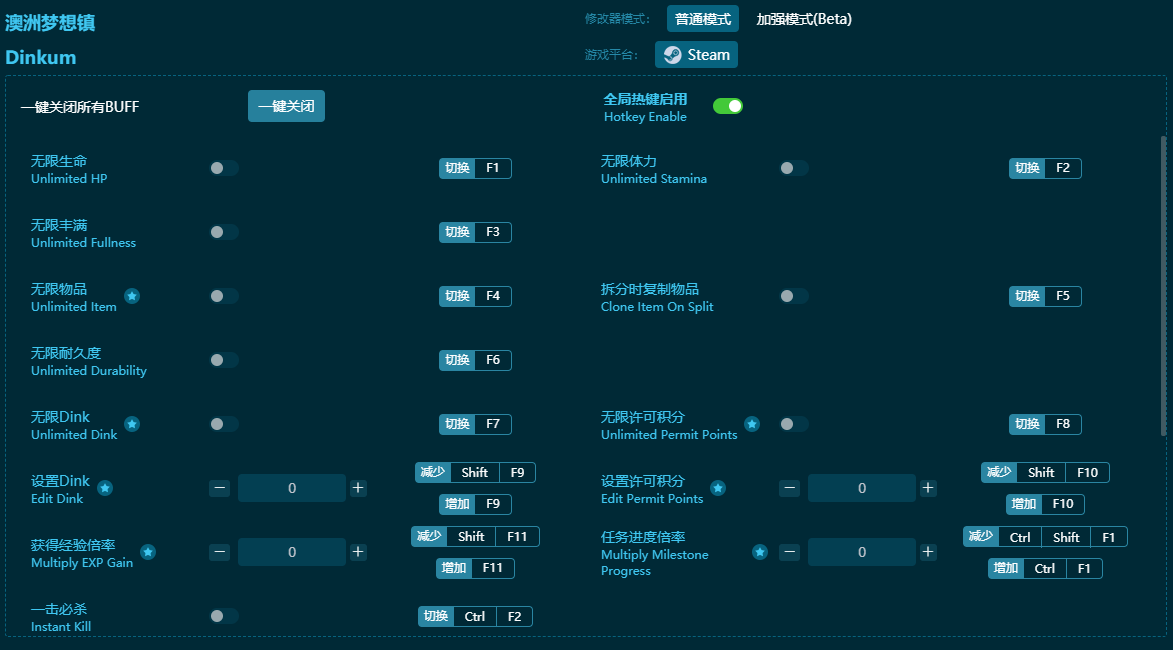Toggle Unlimited Dink on

224,424
